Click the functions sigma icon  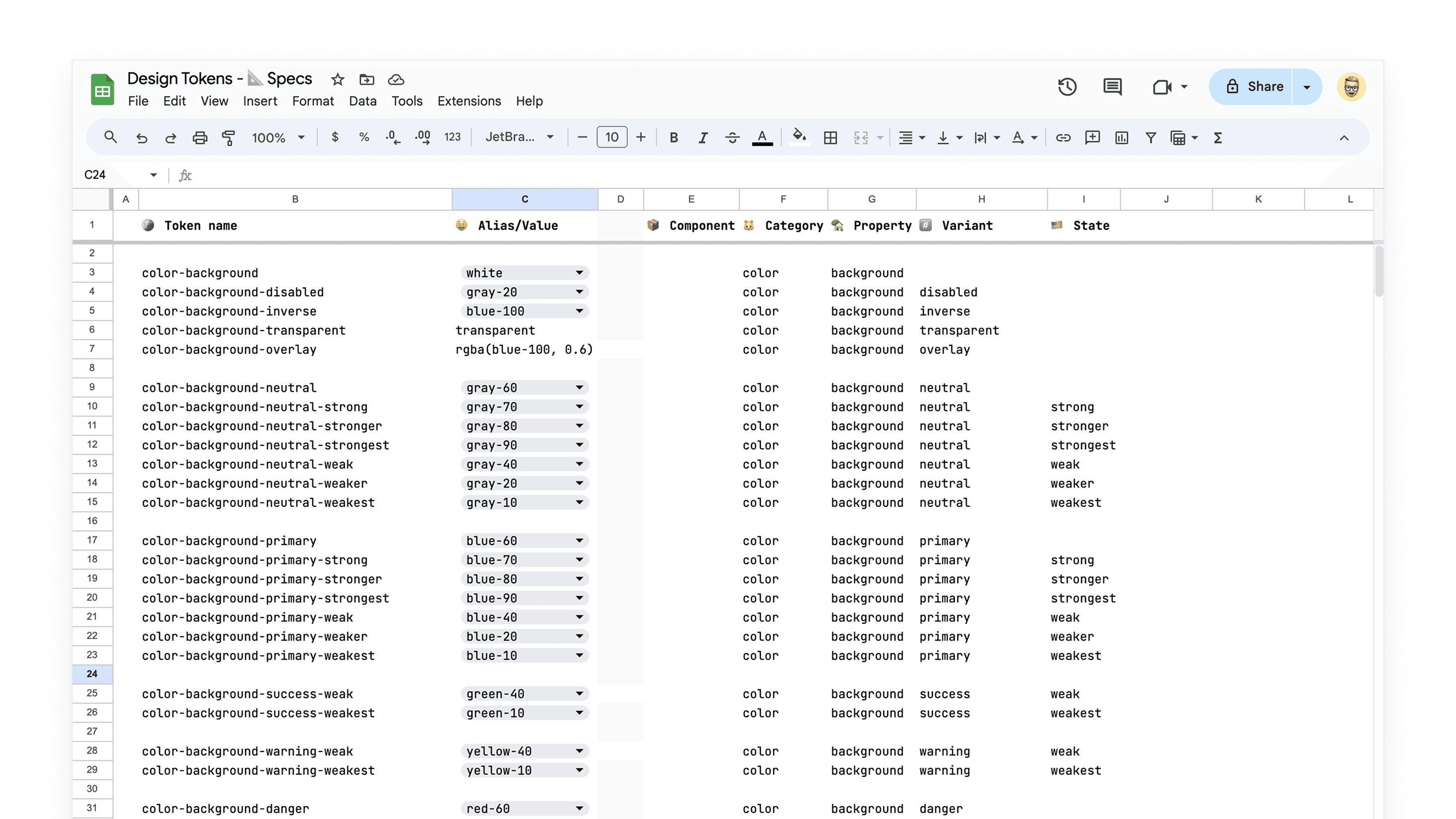point(1218,137)
